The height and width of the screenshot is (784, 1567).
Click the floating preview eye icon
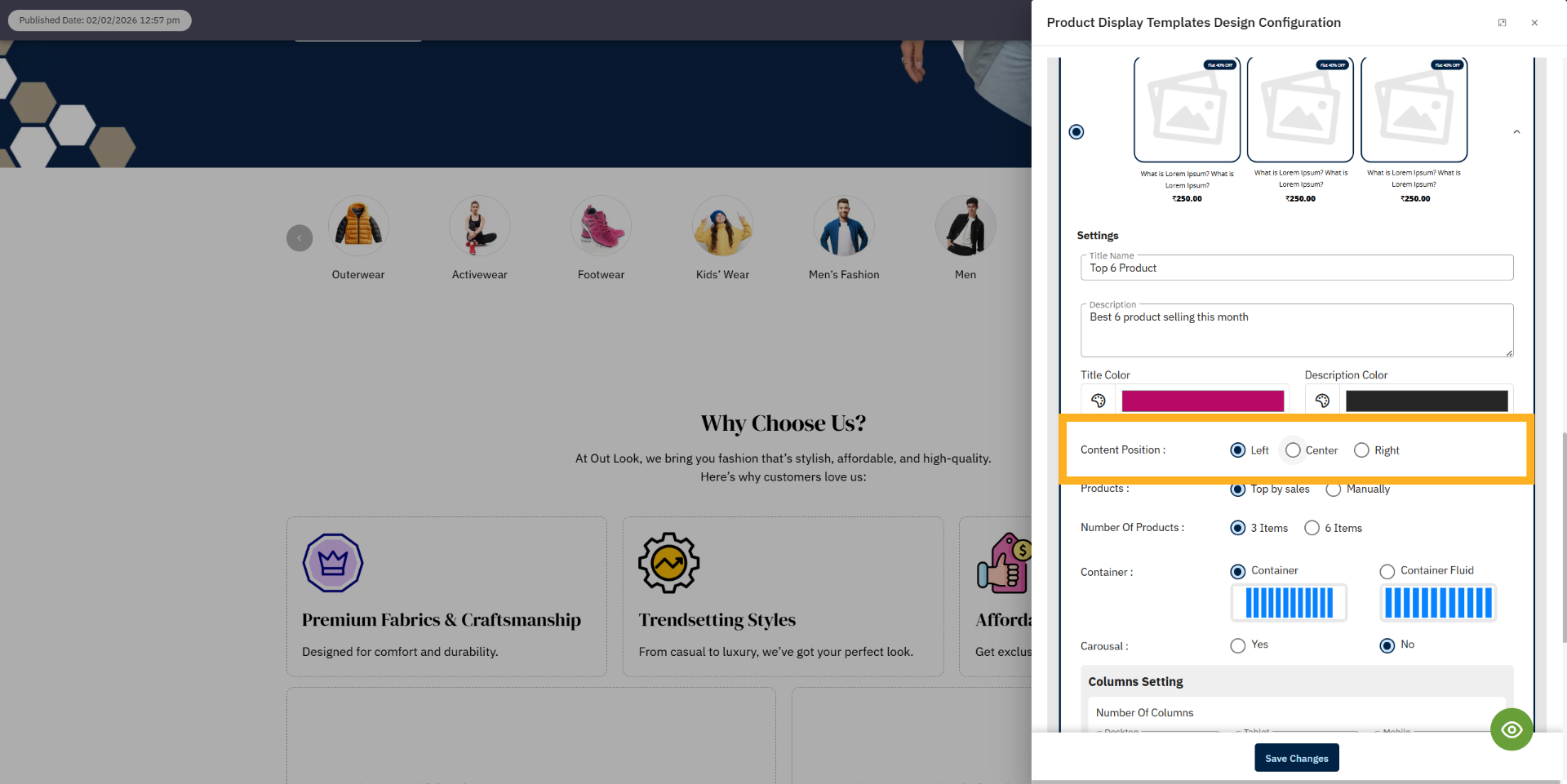1512,729
